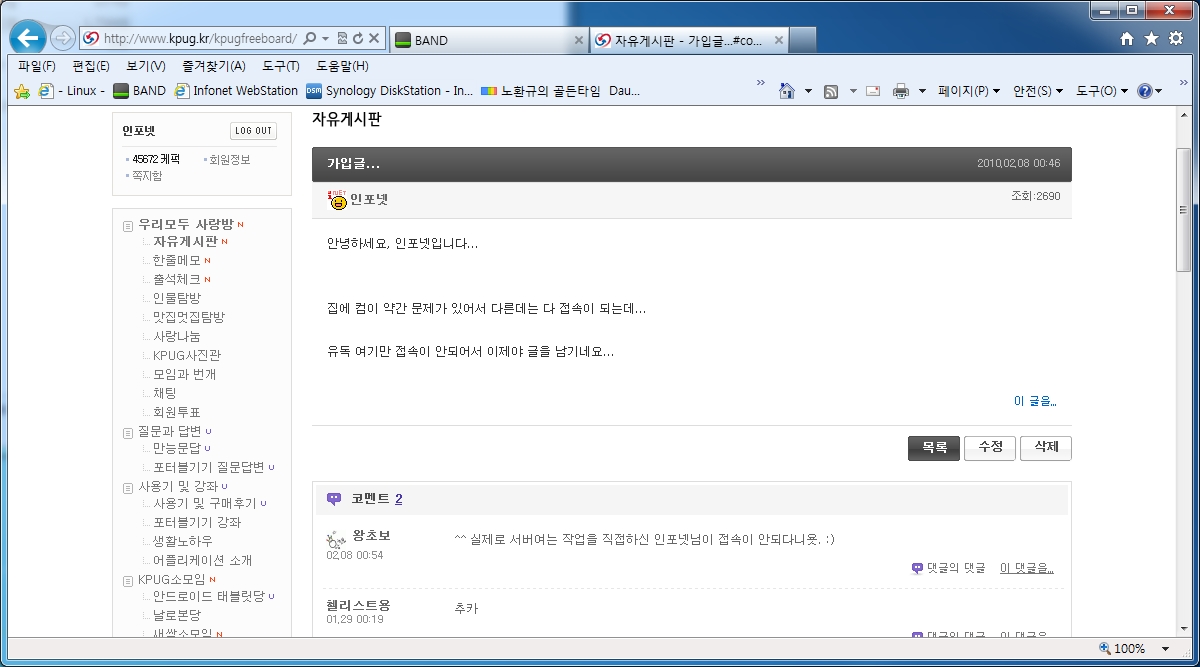Expand the home page dropdown arrow

point(808,91)
